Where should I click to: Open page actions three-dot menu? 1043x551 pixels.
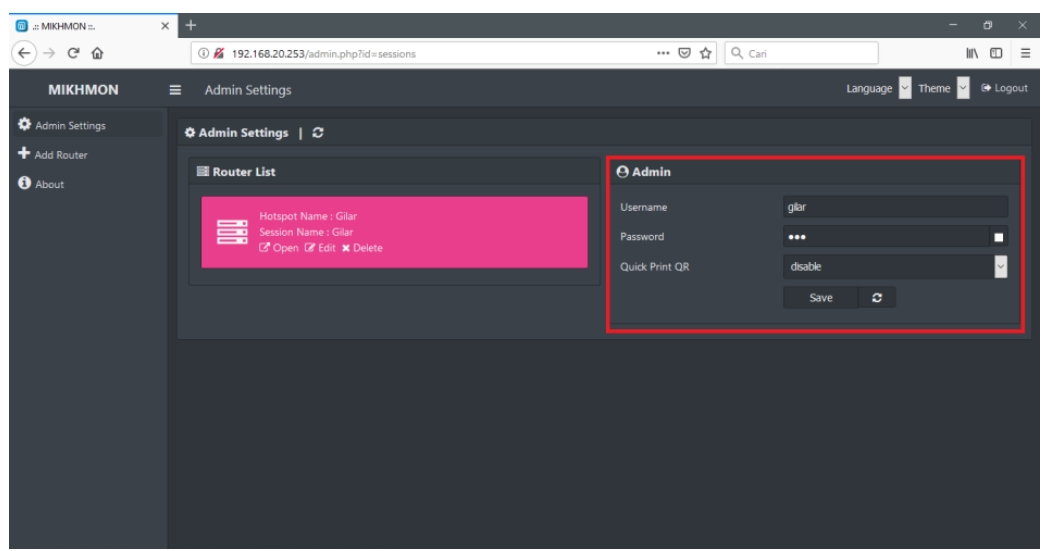click(663, 53)
